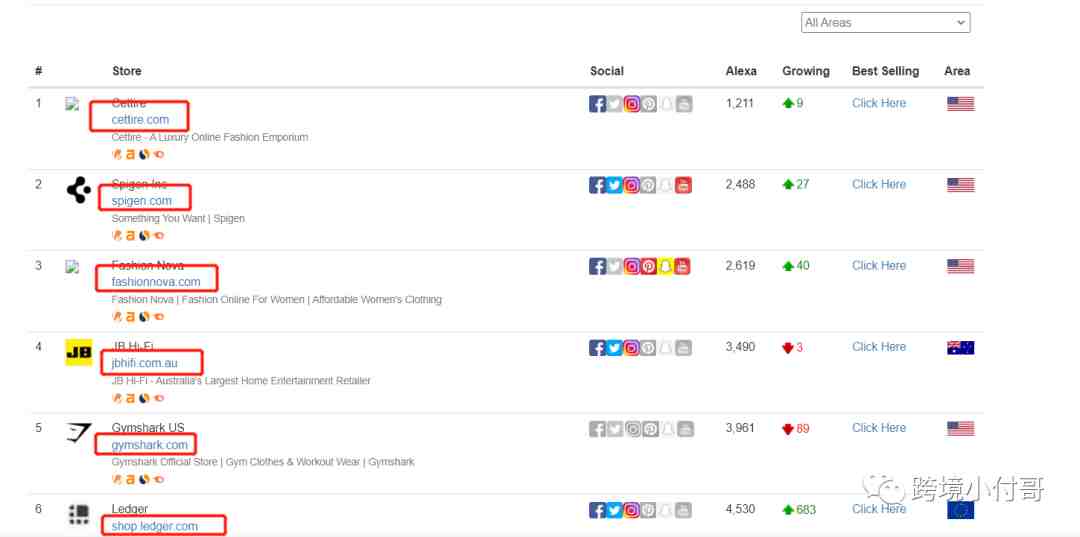
Task: Open the jbhifi.com.au store link
Action: point(144,364)
